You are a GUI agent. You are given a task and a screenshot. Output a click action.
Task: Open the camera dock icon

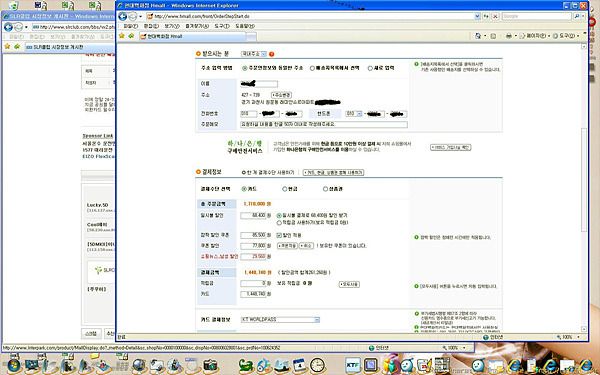210,365
